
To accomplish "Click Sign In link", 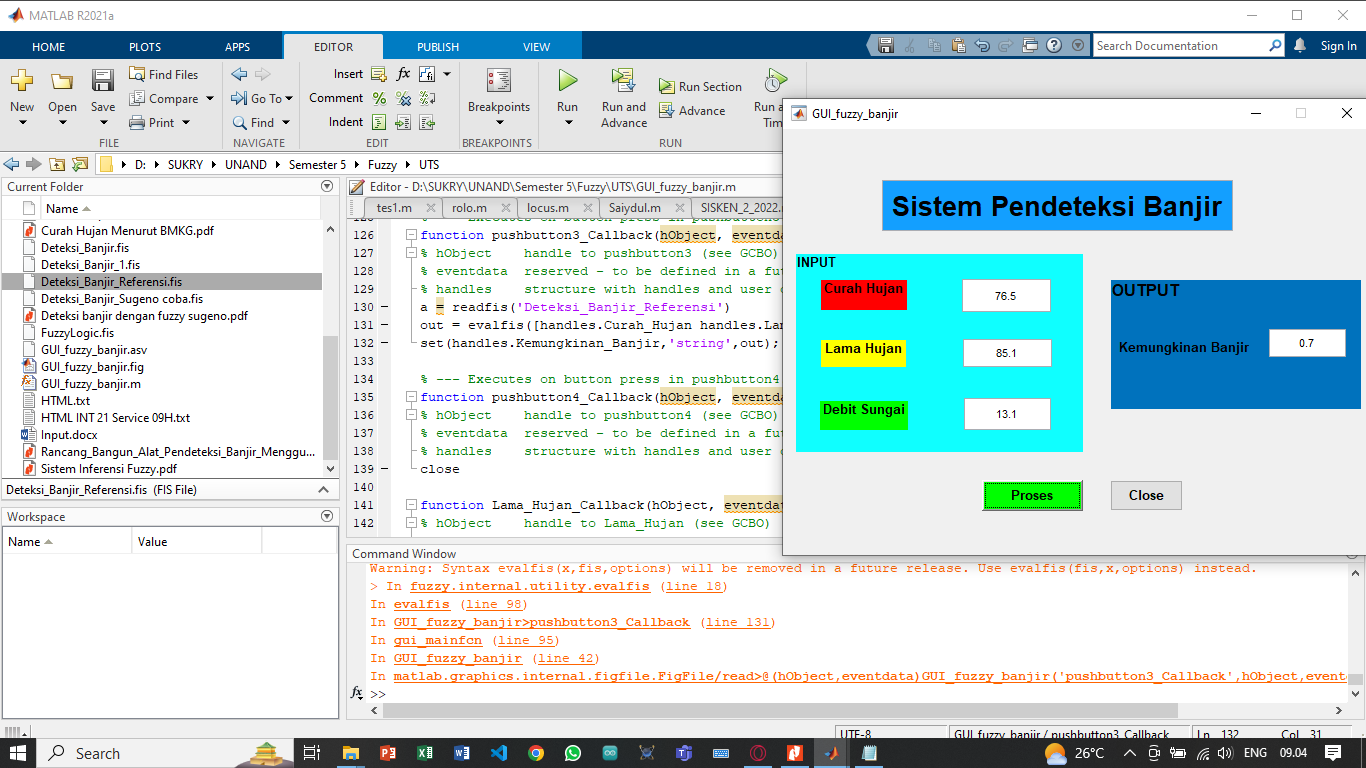I will (1338, 46).
